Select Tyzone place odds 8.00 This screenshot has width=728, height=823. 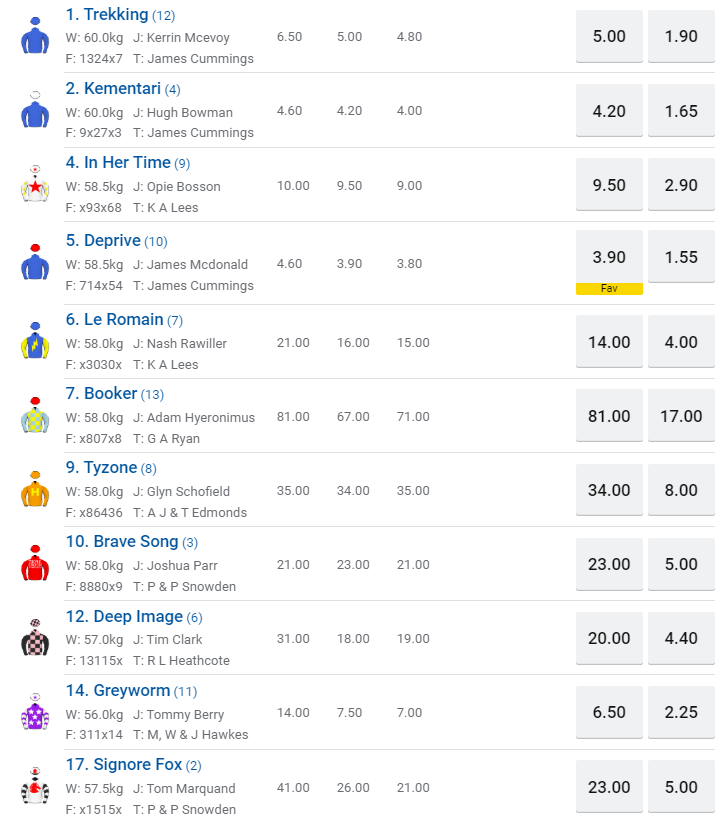click(x=681, y=490)
